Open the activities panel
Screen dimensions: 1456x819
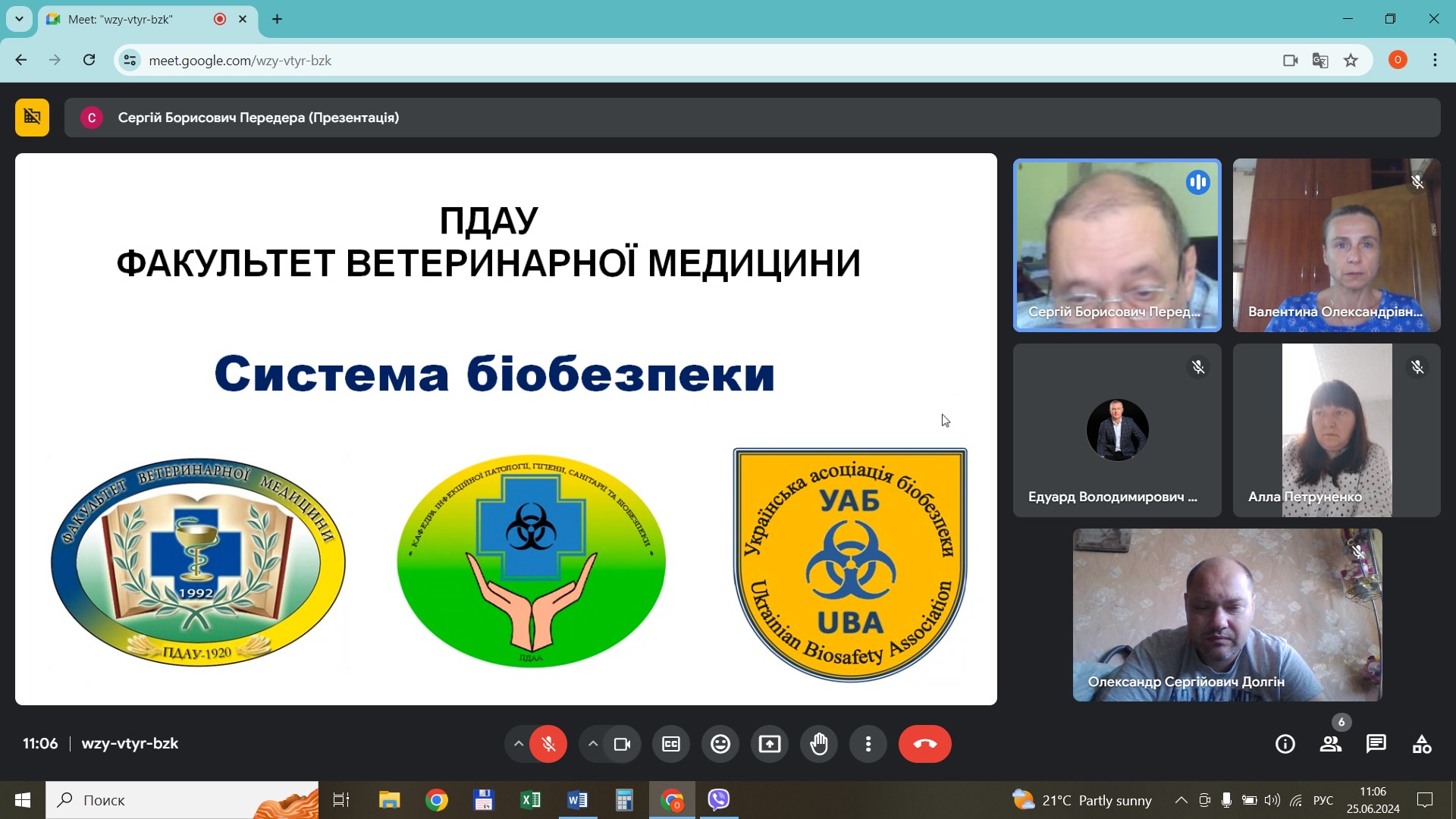[x=1422, y=744]
